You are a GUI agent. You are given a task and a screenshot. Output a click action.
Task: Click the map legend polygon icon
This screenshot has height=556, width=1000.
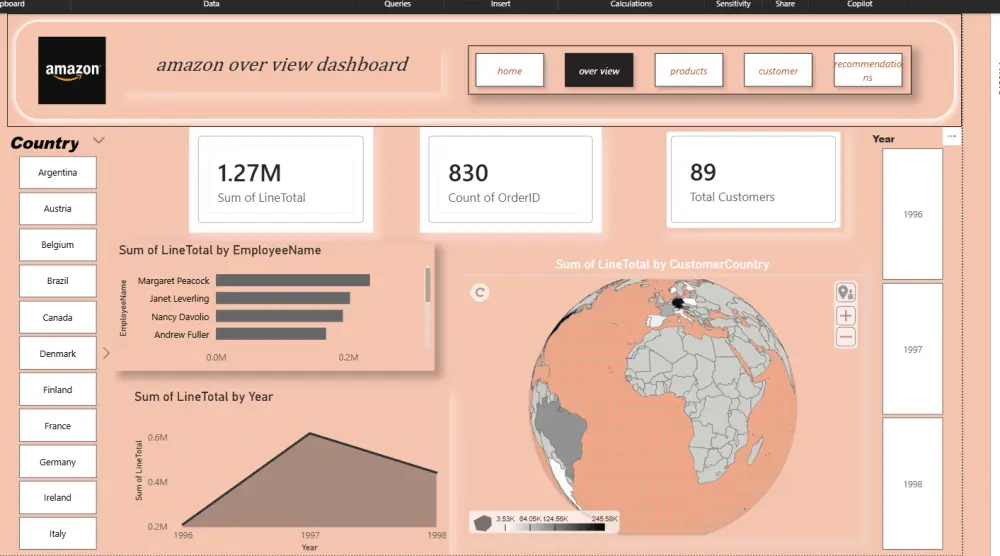point(483,523)
